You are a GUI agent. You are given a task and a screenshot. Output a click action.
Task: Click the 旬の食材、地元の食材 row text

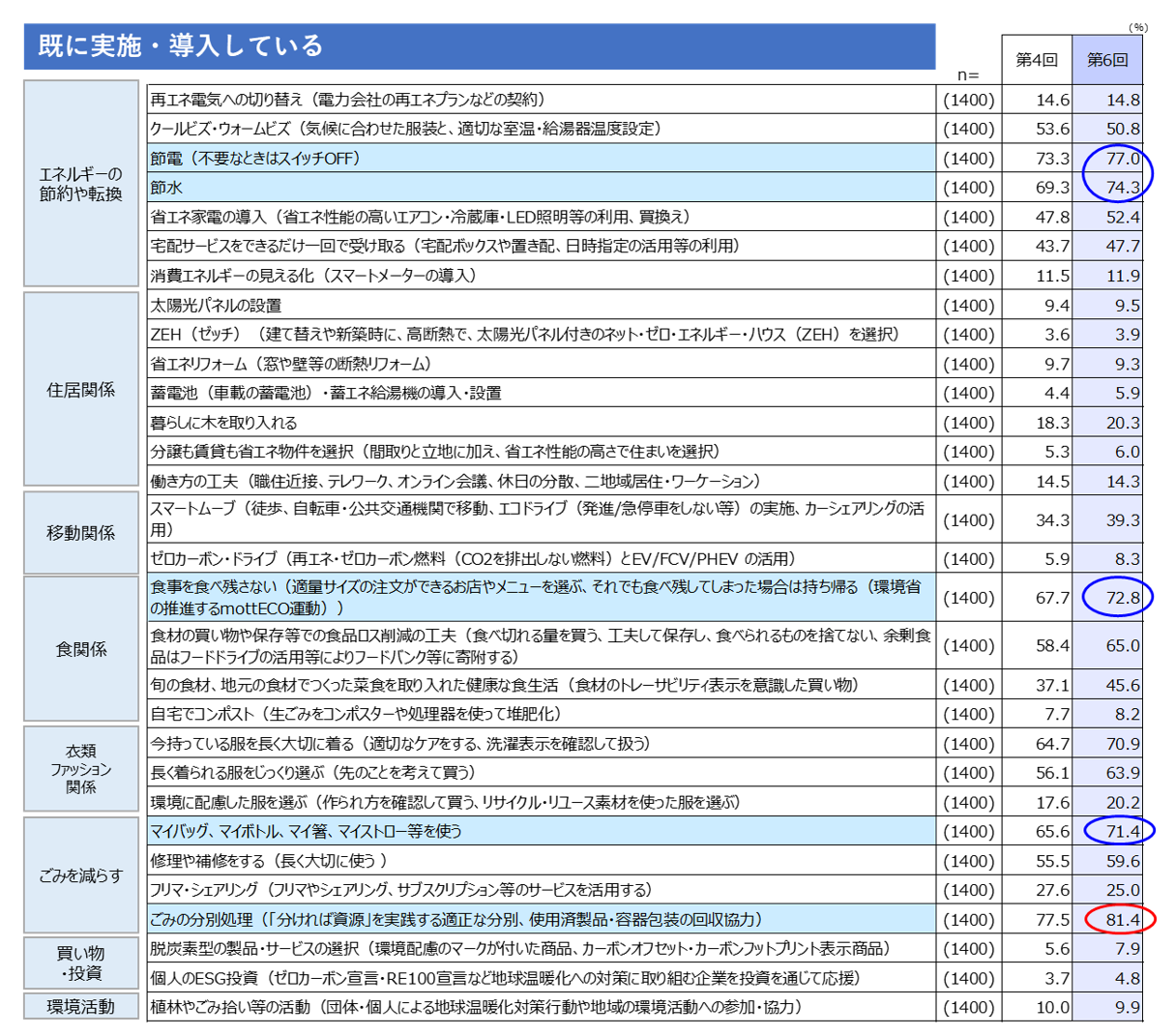pos(504,686)
